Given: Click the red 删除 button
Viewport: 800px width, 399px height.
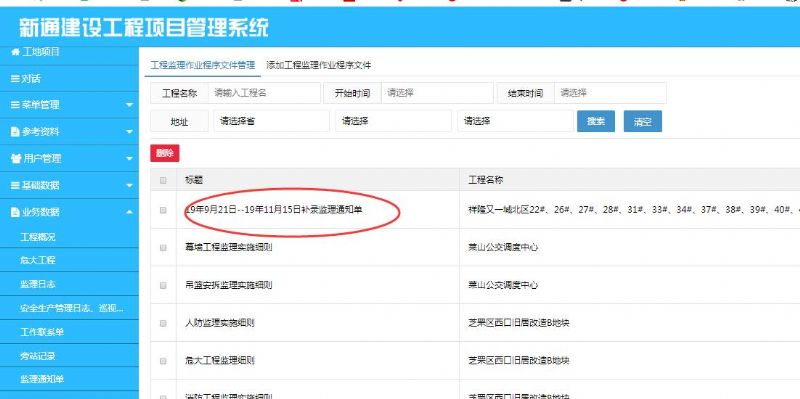Looking at the screenshot, I should [165, 153].
